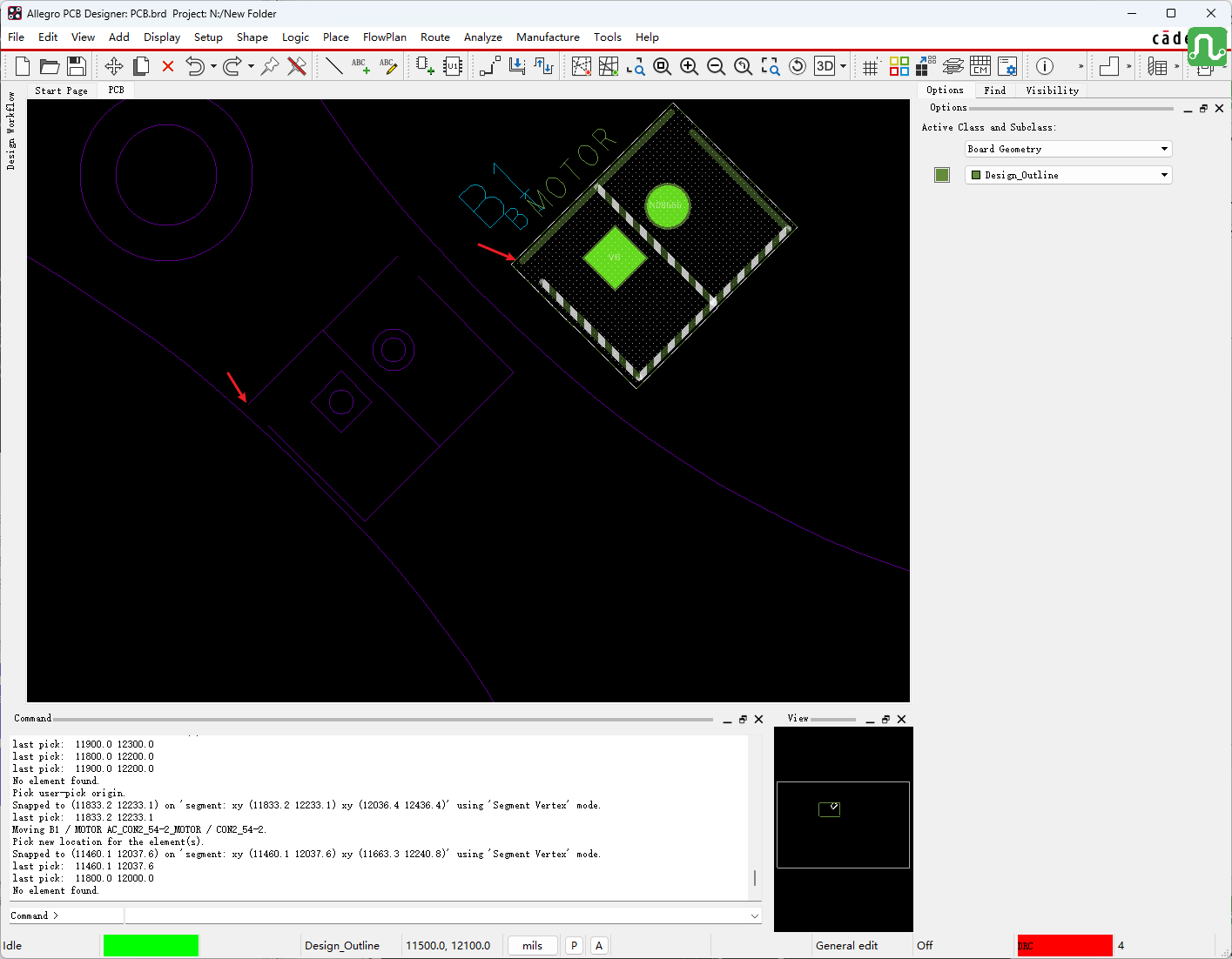Select the Slide route tool

[x=517, y=66]
